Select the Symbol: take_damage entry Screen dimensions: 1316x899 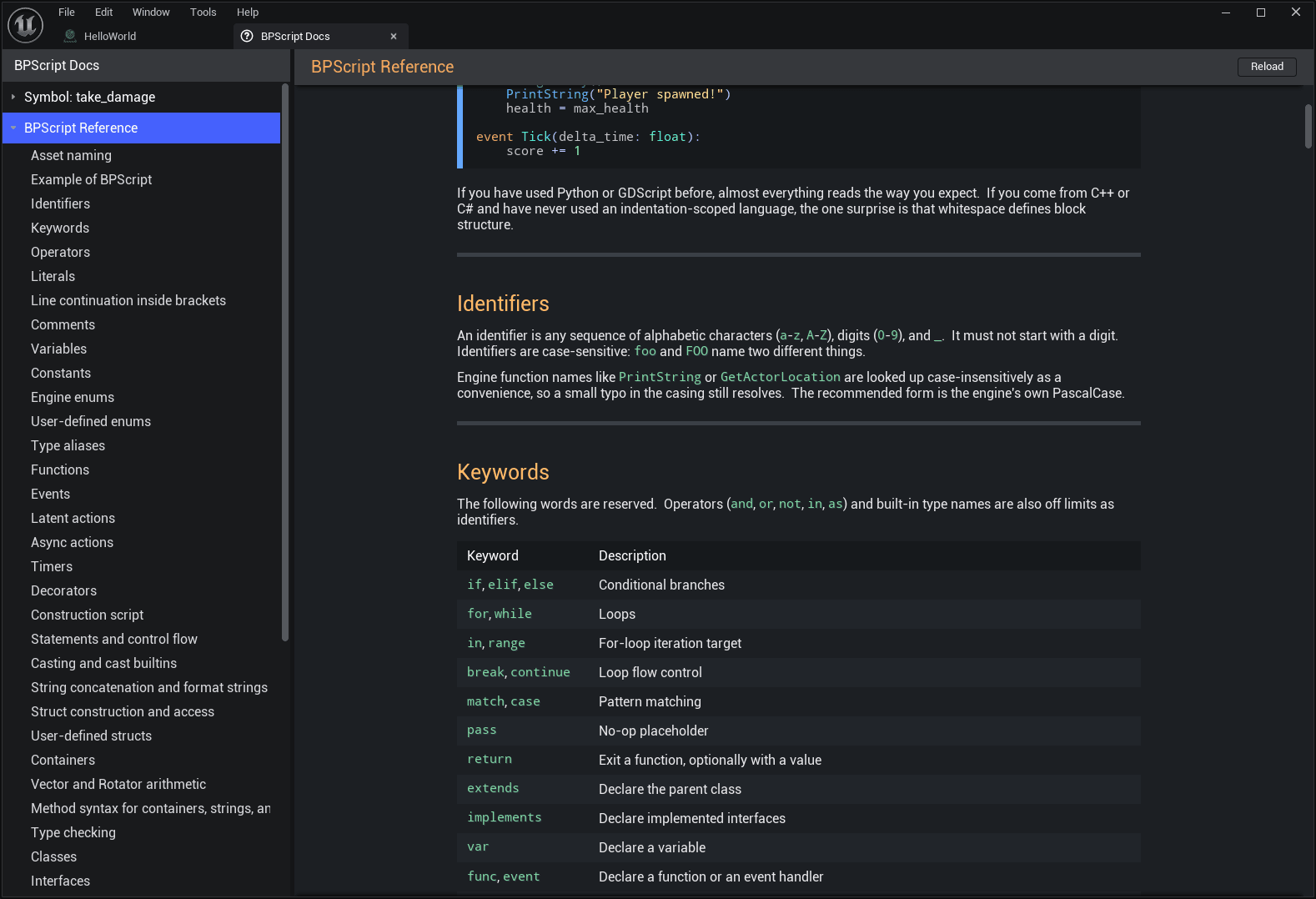point(89,97)
